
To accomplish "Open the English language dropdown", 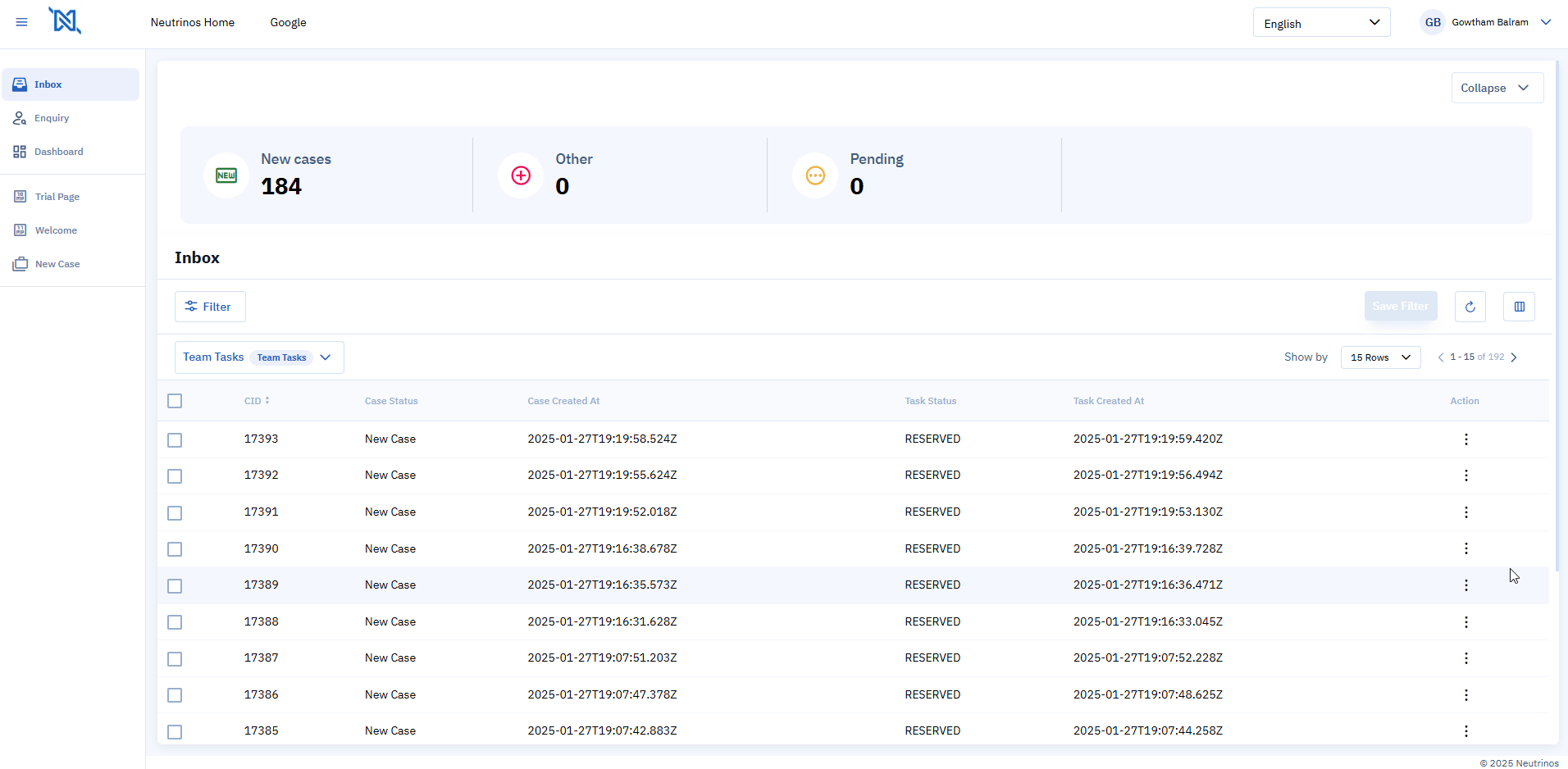I will tap(1321, 23).
